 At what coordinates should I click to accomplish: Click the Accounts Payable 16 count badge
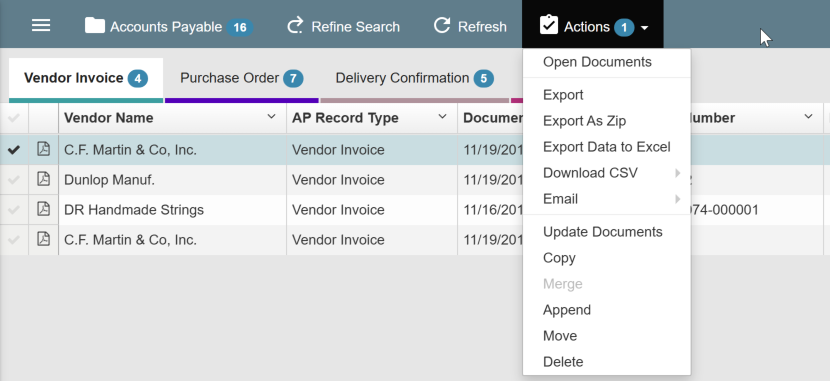240,27
